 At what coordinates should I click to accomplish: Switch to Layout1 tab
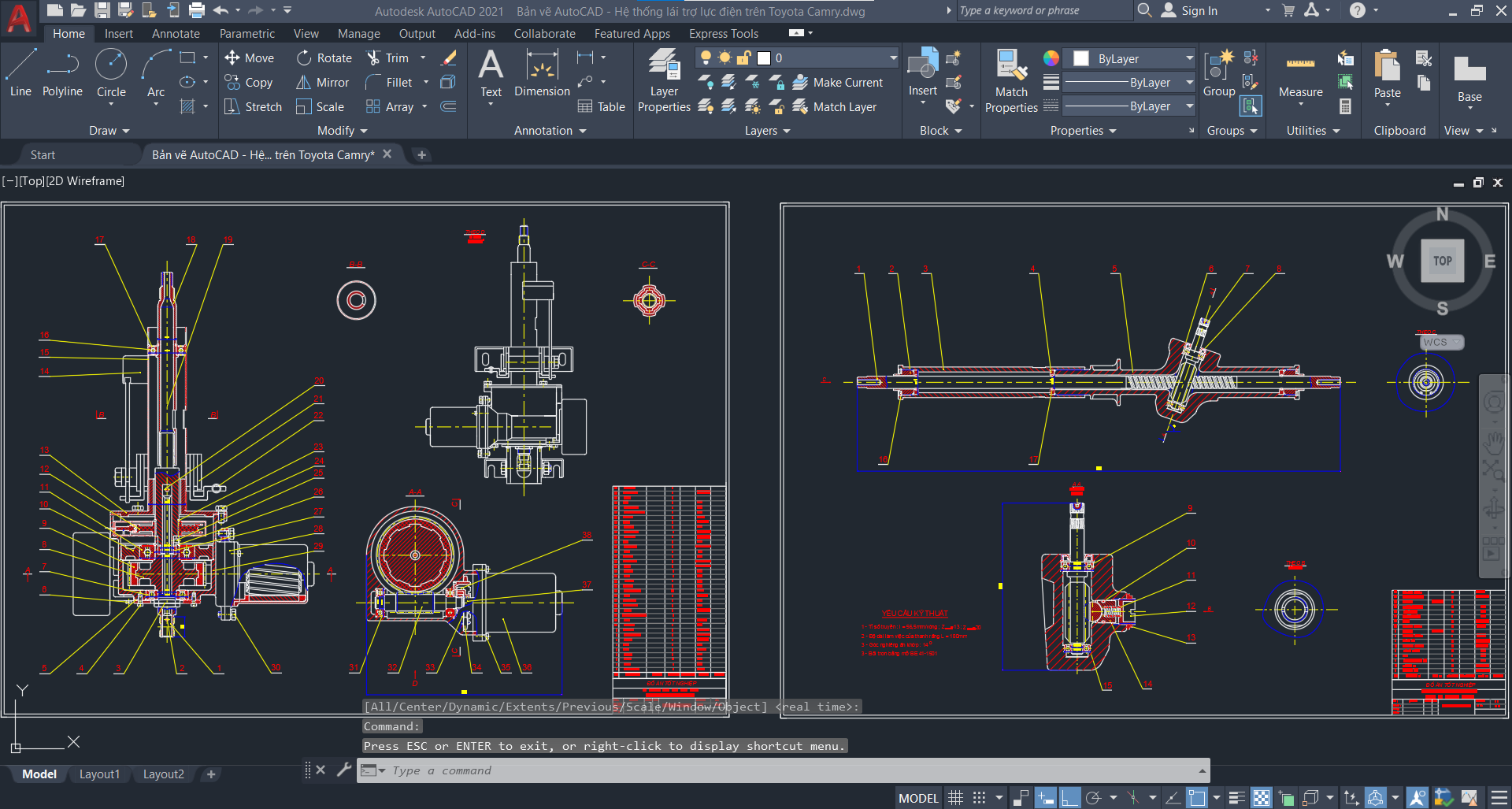click(99, 774)
